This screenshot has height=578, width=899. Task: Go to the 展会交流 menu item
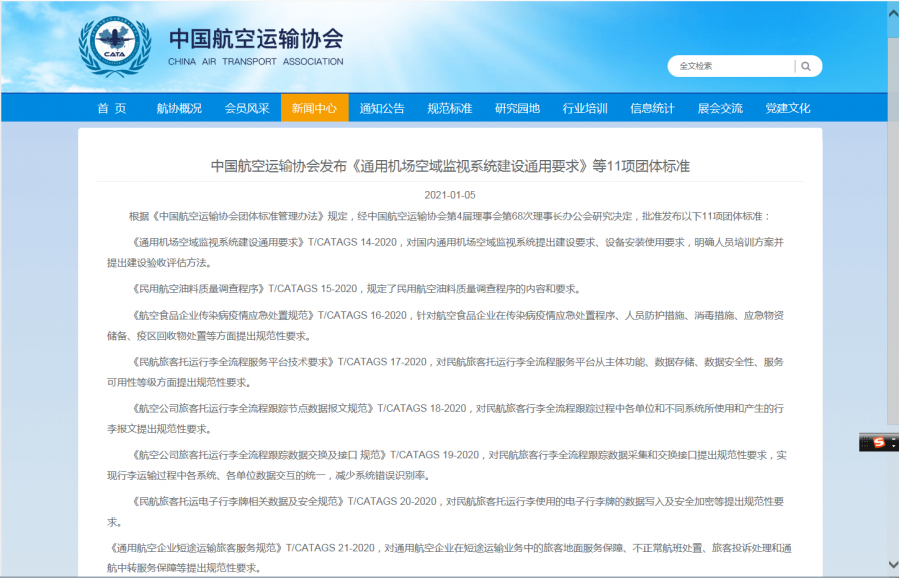720,107
